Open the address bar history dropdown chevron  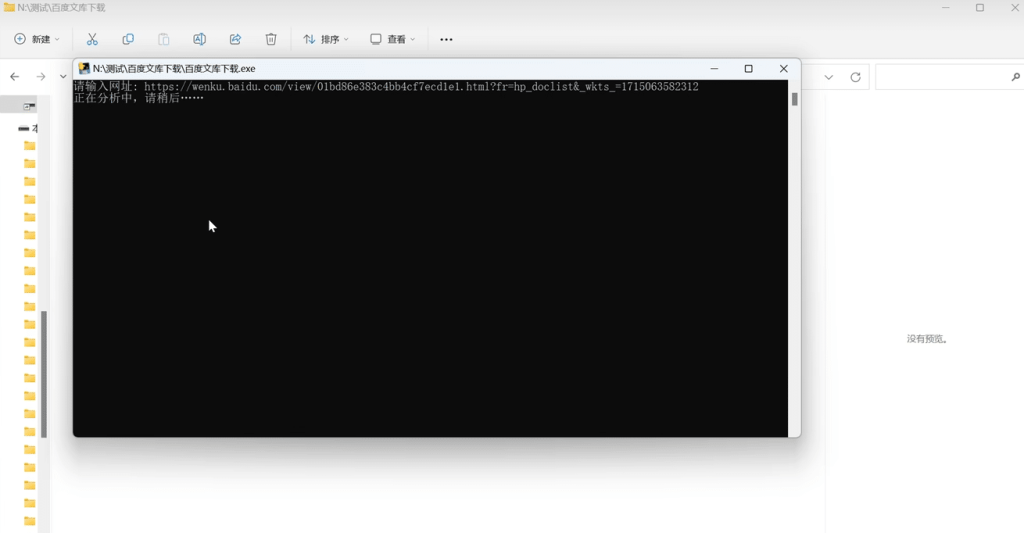(829, 77)
